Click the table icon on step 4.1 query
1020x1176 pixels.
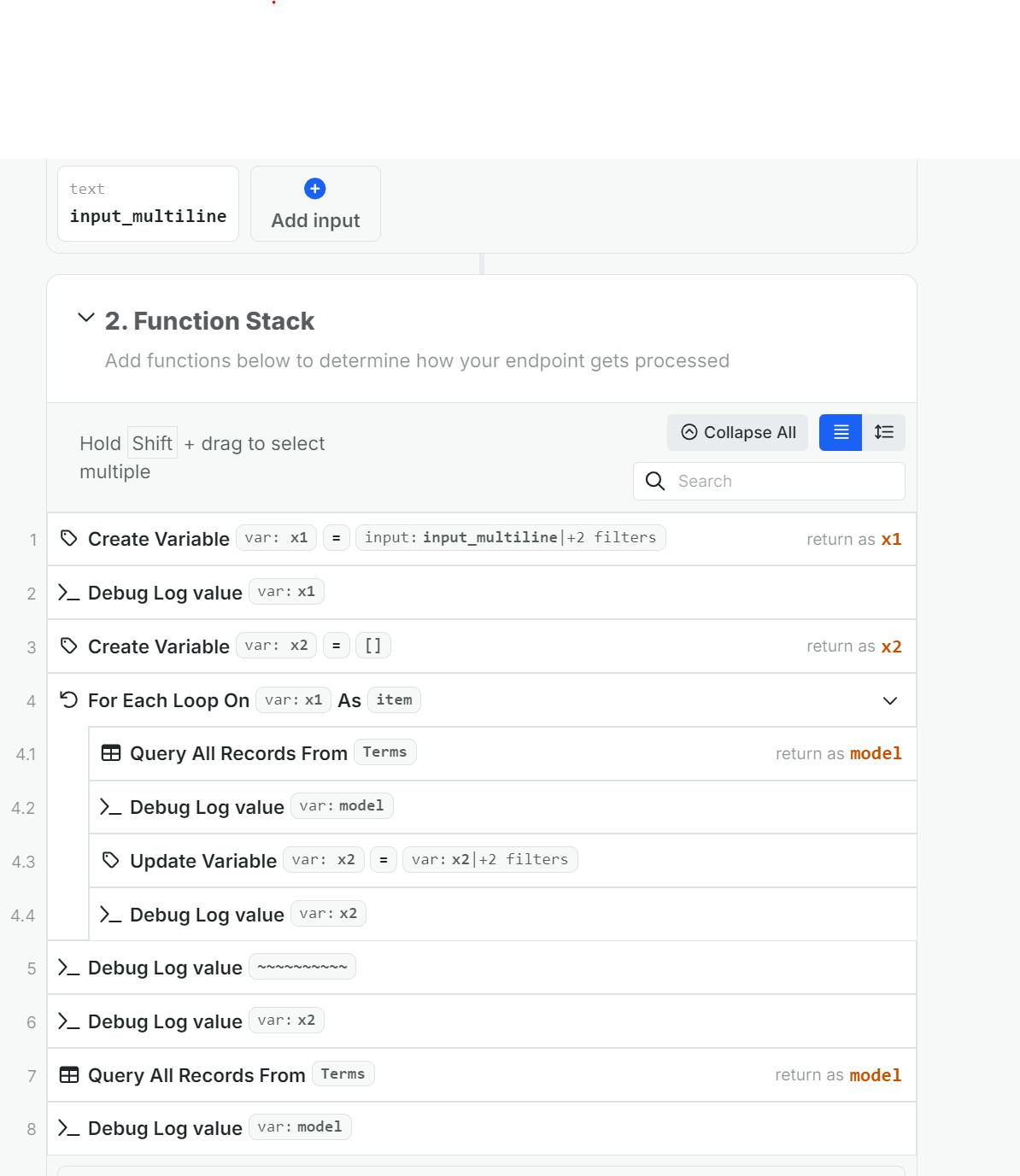(x=111, y=753)
